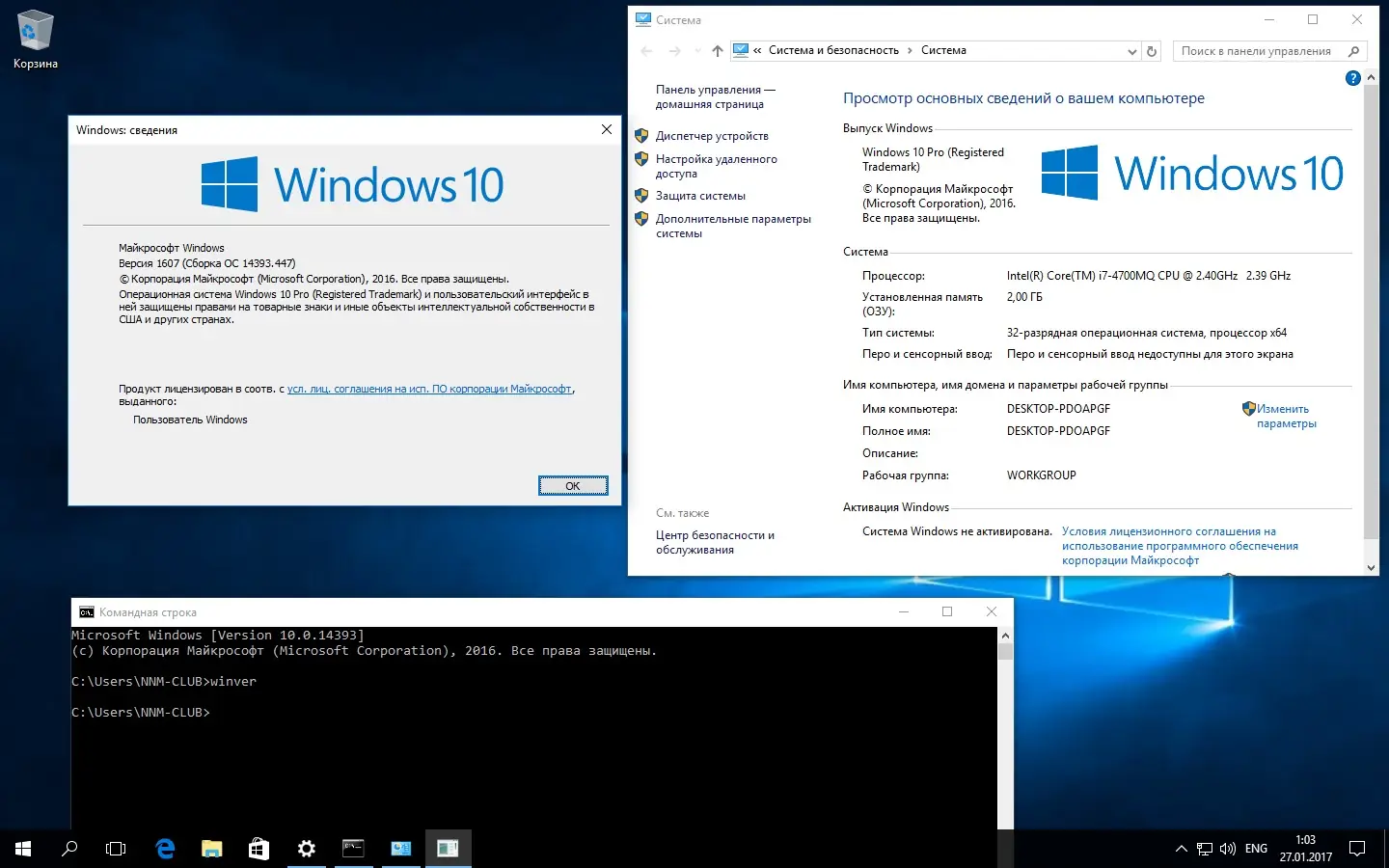Click the shield icon next to Защита системы

641,195
